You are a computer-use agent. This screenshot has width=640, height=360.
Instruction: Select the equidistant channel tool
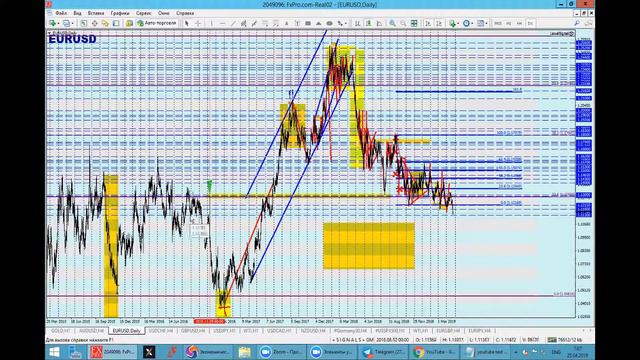tap(244, 23)
